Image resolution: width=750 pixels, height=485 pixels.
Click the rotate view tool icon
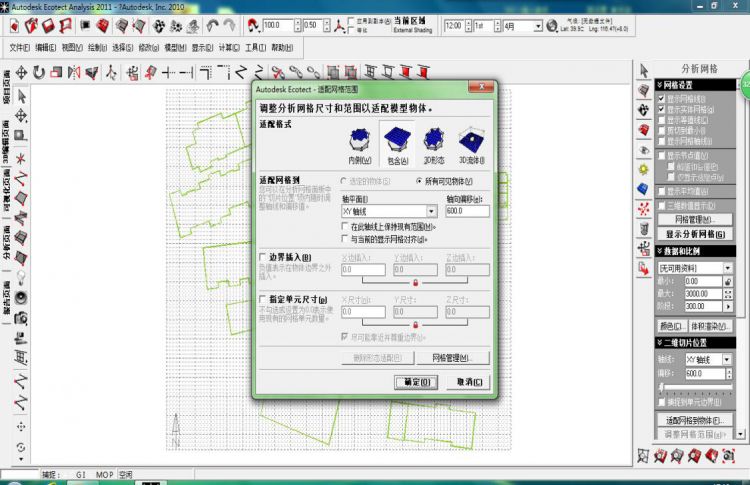click(x=38, y=72)
